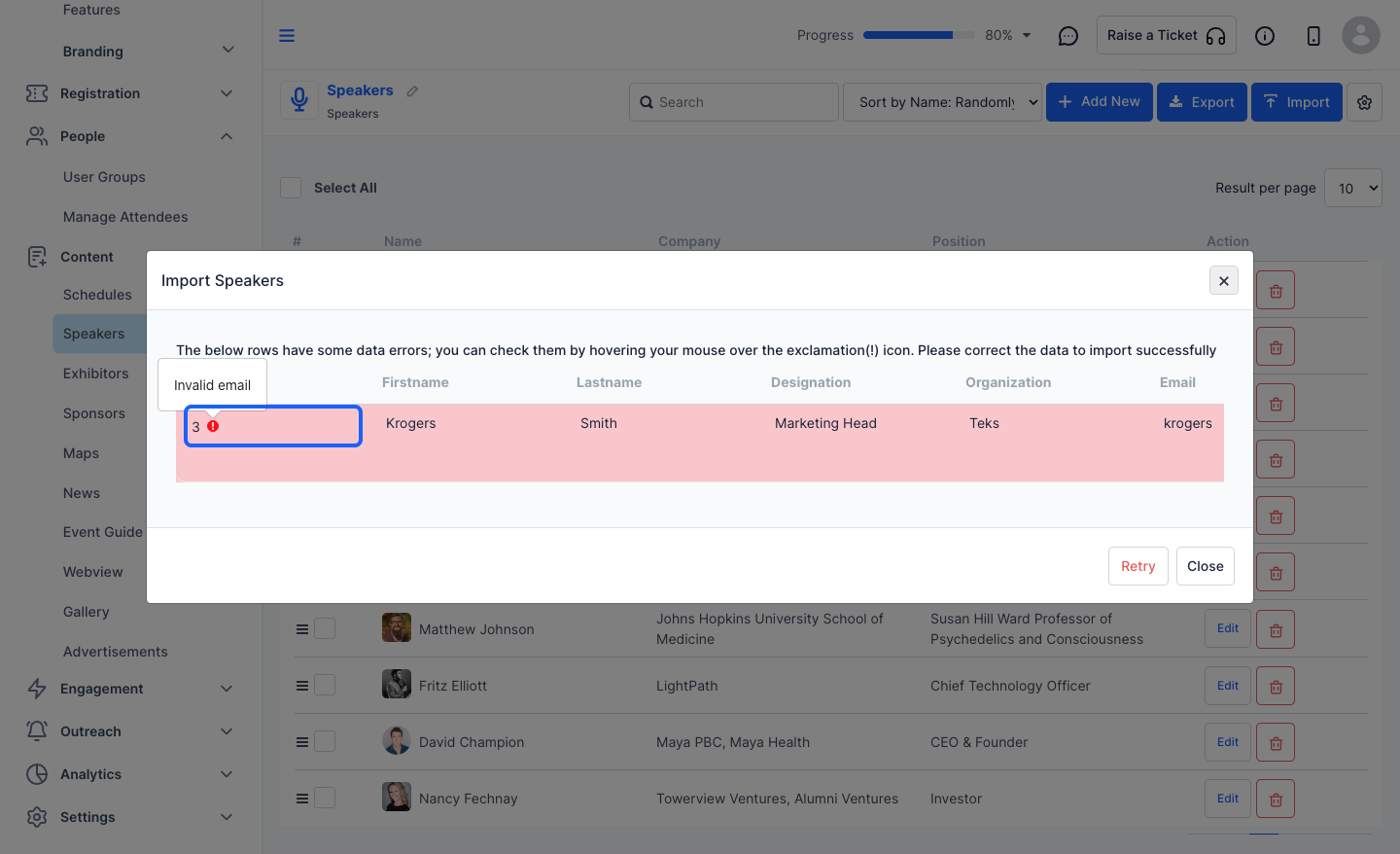Expand the Settings section chevron
Image resolution: width=1400 pixels, height=854 pixels.
(x=227, y=817)
